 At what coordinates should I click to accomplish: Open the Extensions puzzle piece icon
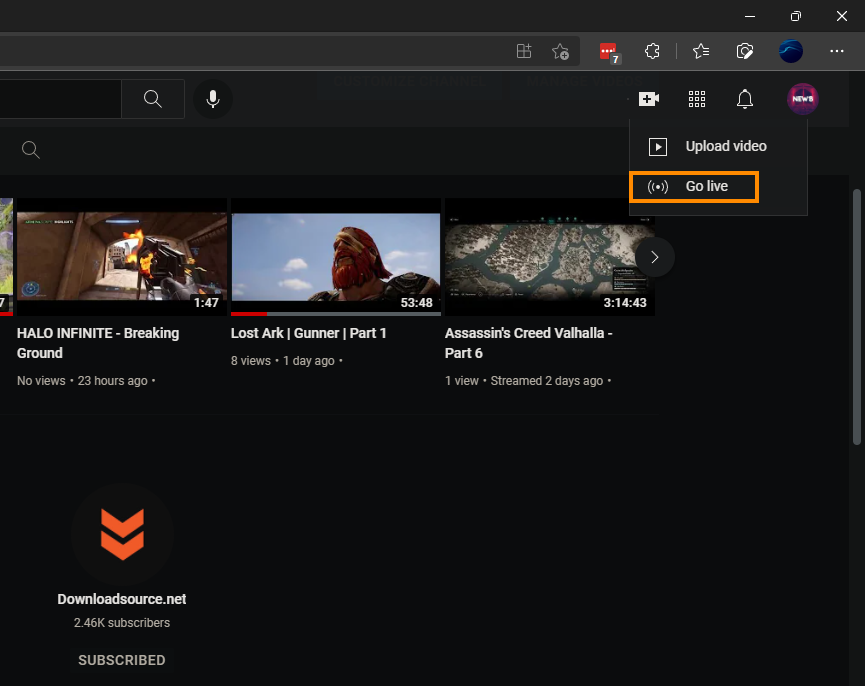652,51
